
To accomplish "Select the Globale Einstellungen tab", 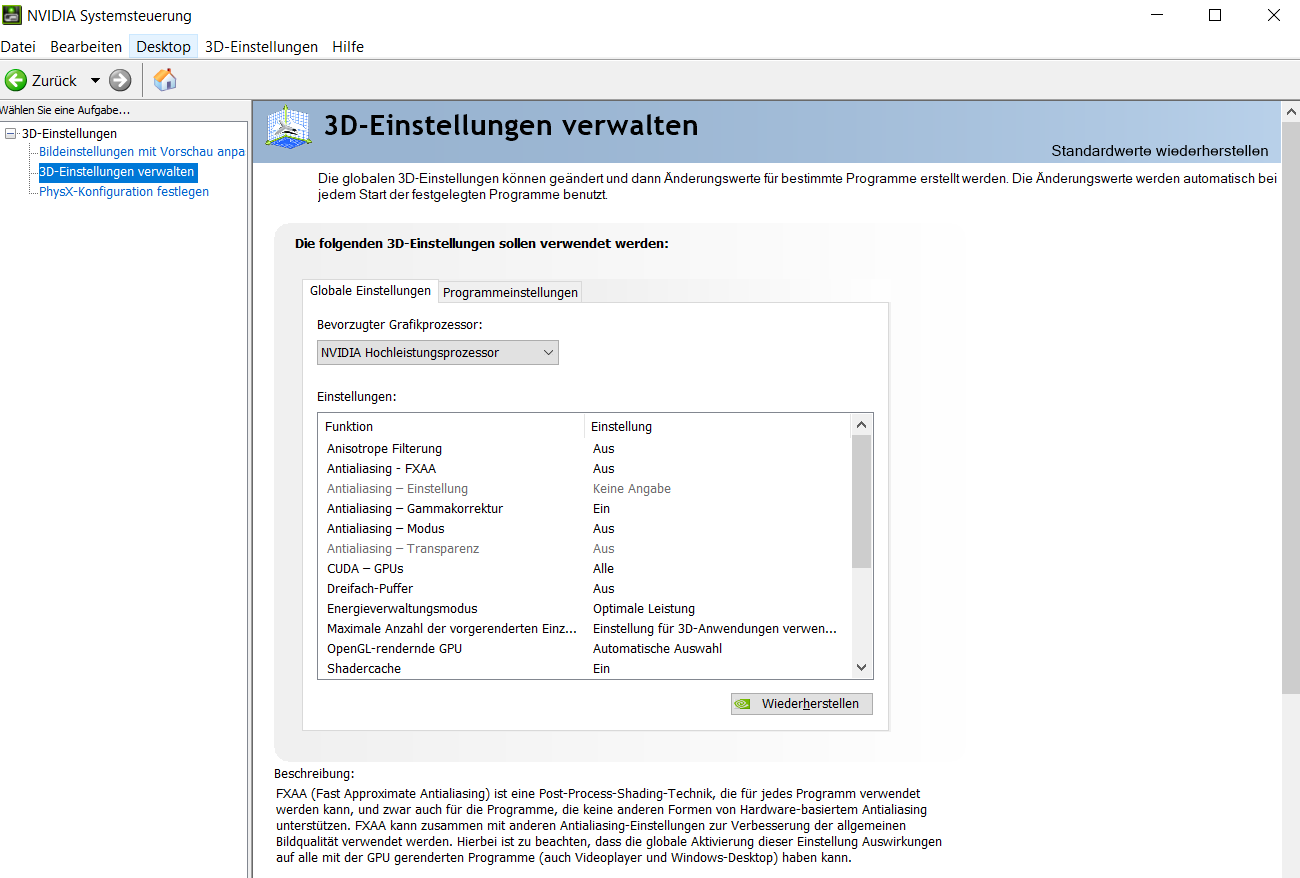I will [370, 291].
